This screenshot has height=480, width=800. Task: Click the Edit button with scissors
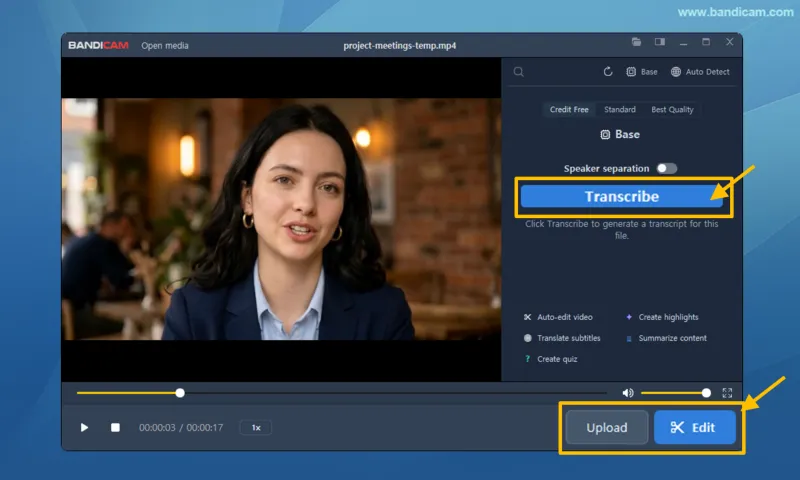[695, 427]
